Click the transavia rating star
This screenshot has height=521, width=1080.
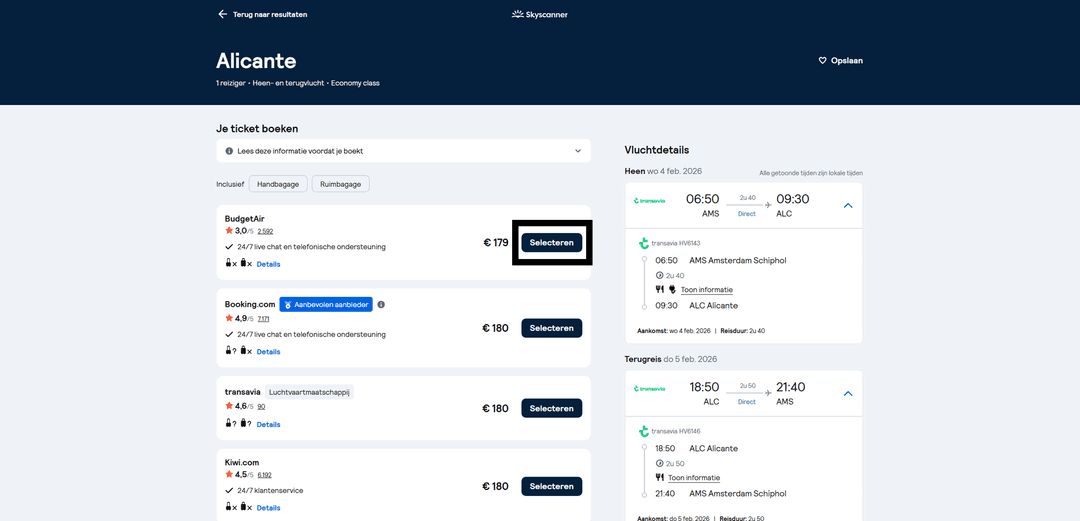[229, 406]
